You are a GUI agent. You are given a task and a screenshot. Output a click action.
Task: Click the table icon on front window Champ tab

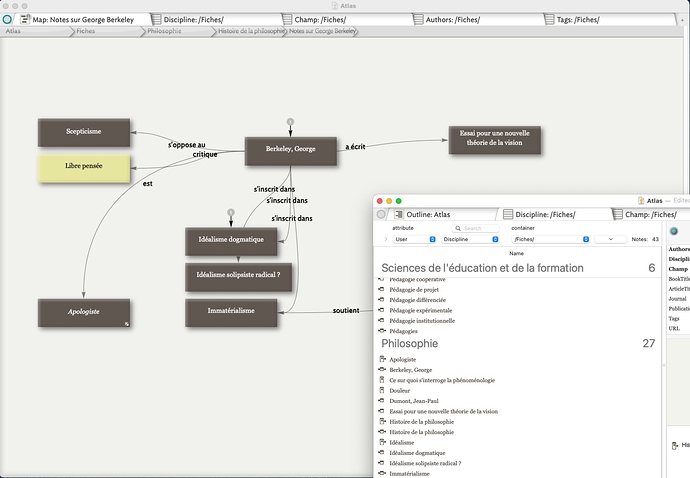pyautogui.click(x=617, y=214)
